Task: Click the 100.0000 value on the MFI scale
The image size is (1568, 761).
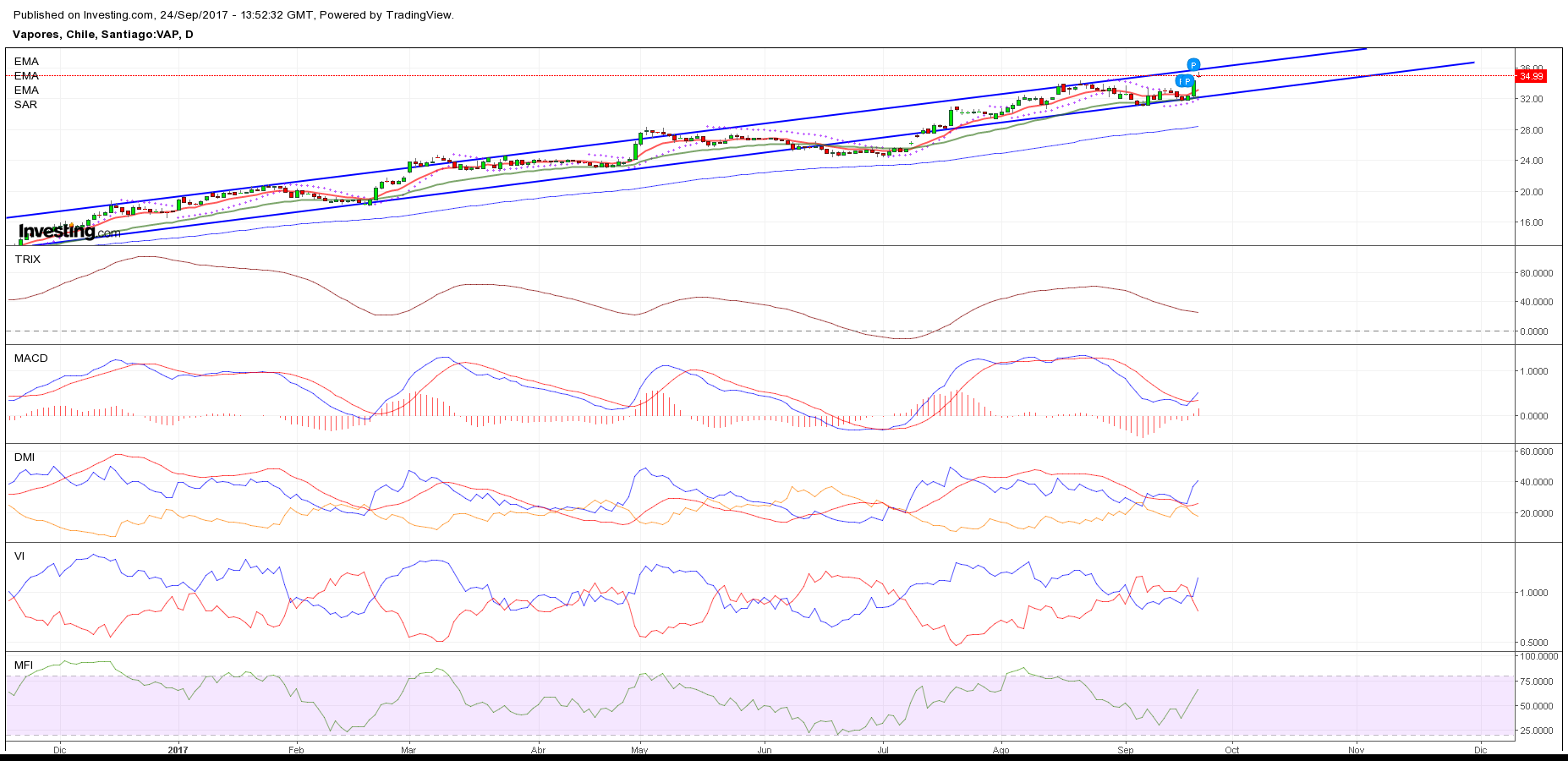Action: pyautogui.click(x=1539, y=656)
